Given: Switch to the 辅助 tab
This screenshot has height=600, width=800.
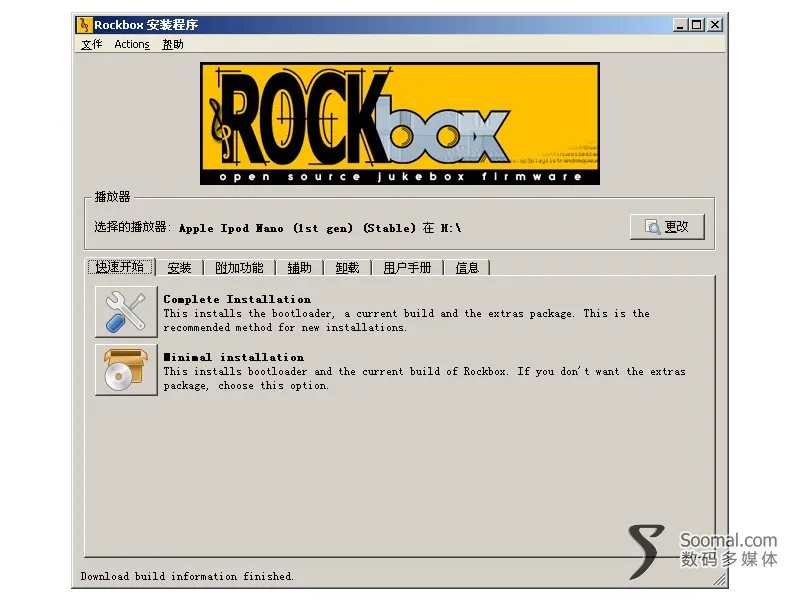Looking at the screenshot, I should click(x=299, y=268).
